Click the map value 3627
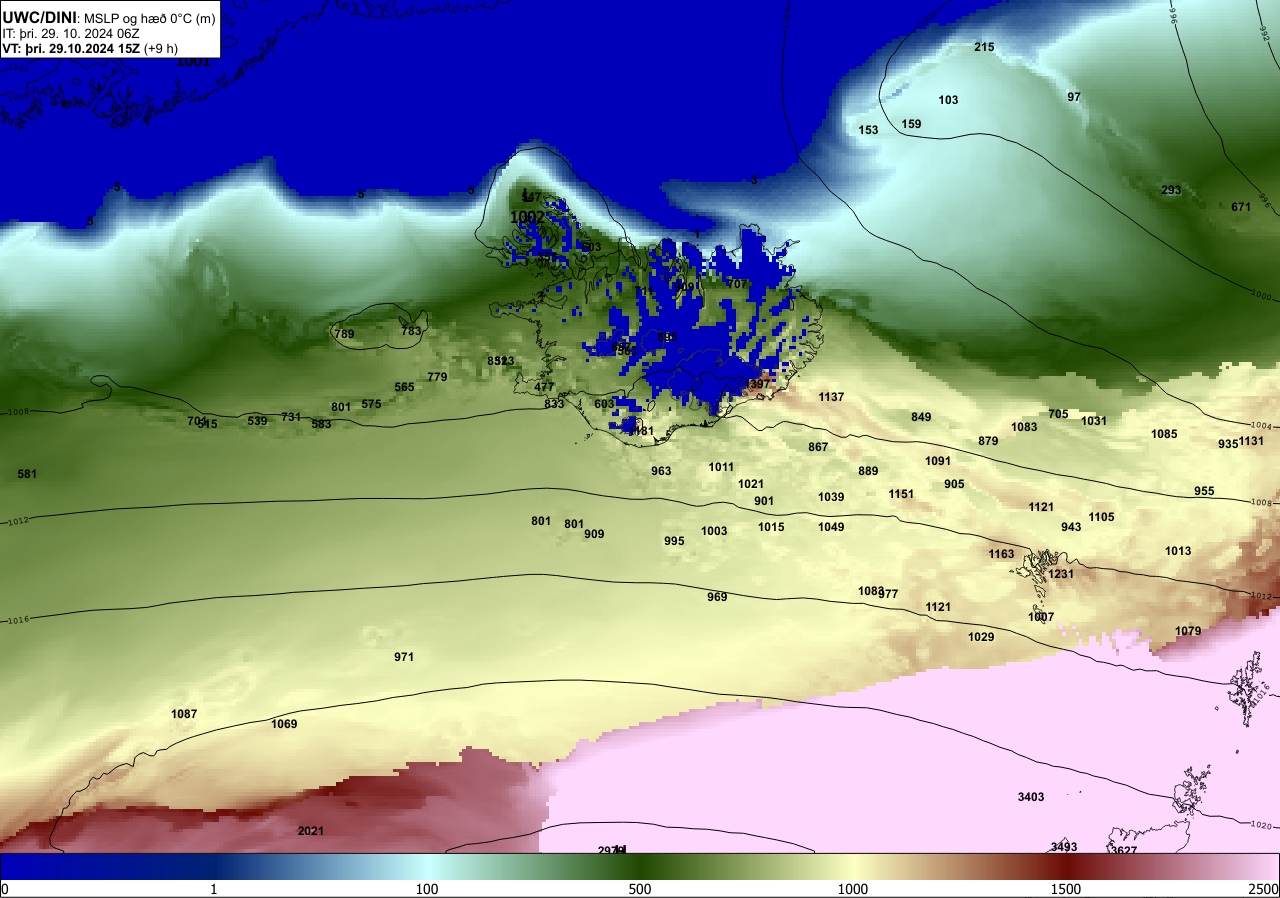 tap(1124, 851)
